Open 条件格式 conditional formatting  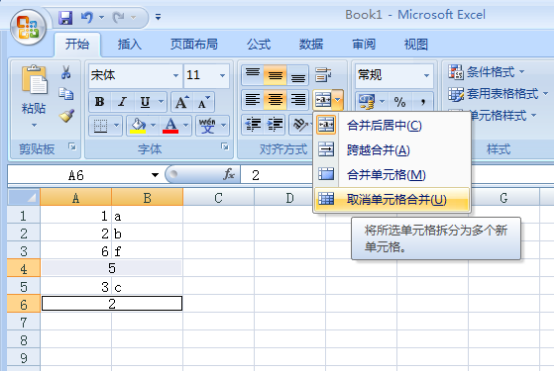click(486, 72)
